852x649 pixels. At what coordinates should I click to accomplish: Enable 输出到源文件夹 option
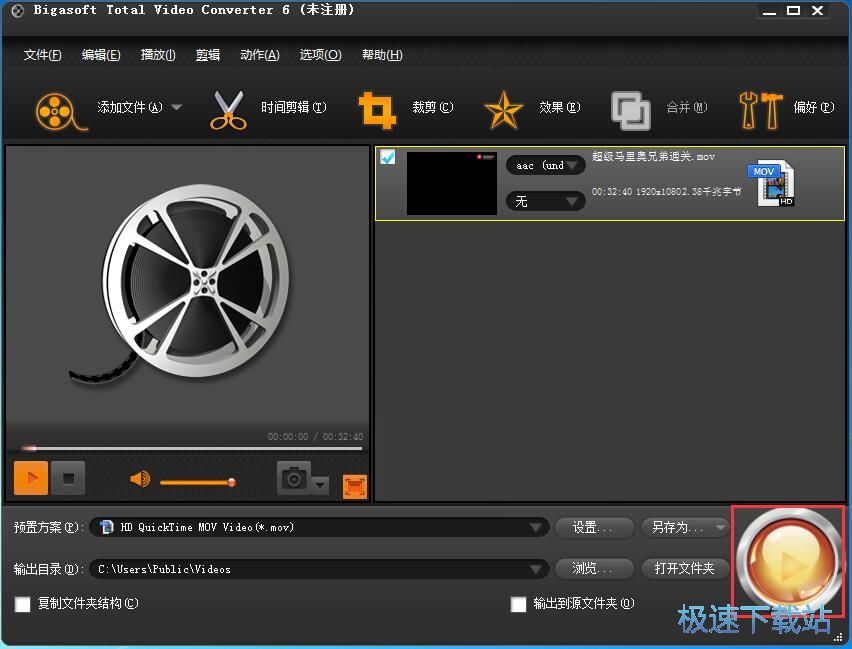tap(518, 604)
